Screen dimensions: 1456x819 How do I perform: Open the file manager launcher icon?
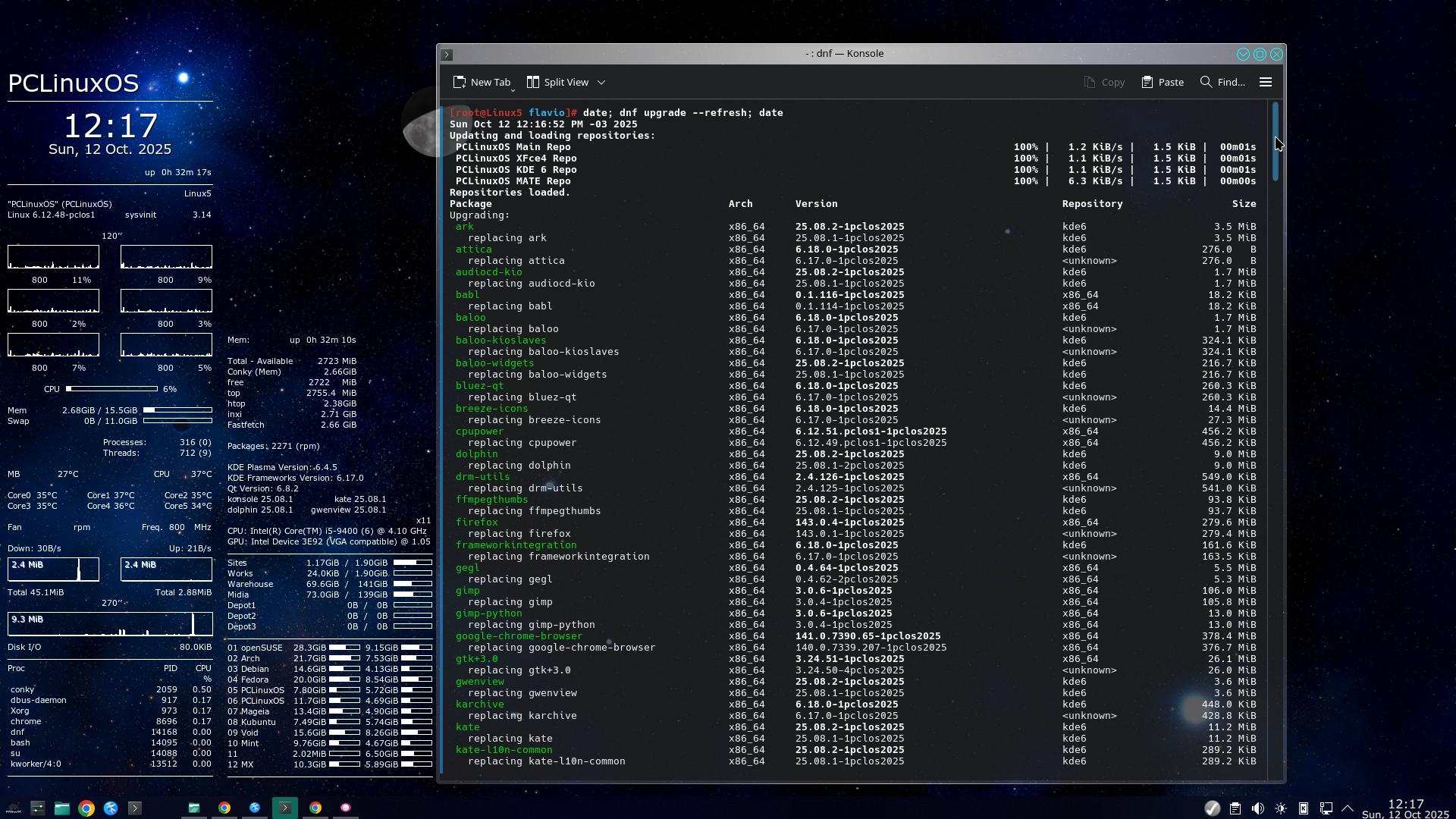coord(61,808)
